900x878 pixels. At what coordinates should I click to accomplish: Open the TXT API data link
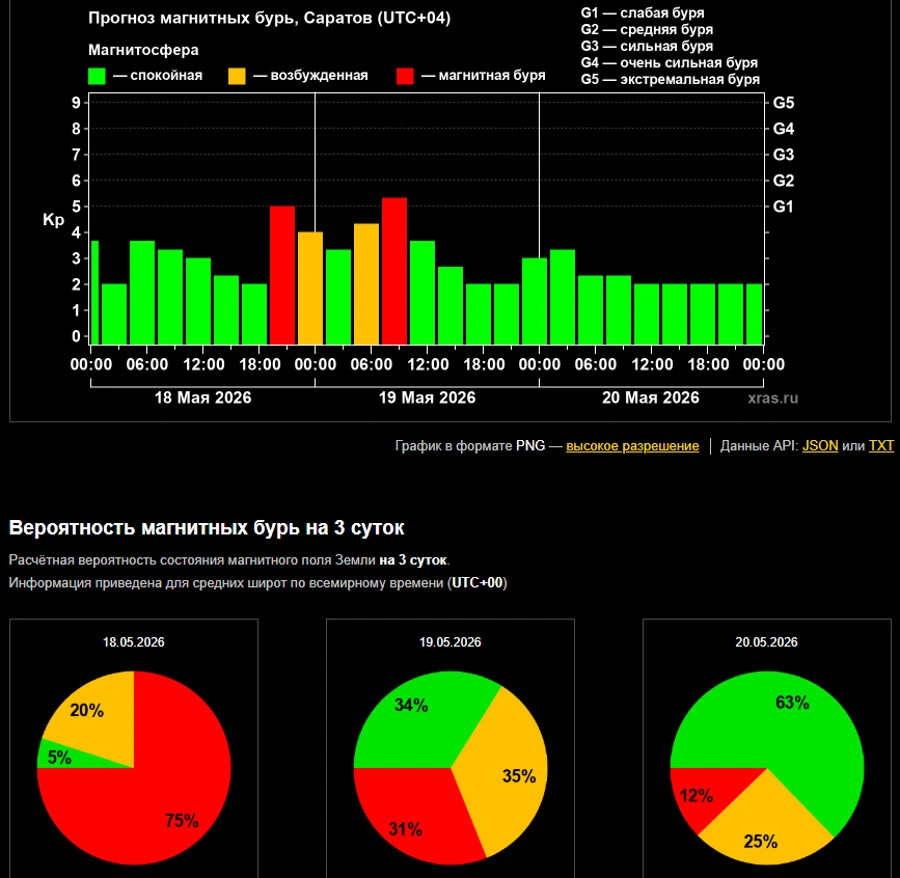coord(881,446)
